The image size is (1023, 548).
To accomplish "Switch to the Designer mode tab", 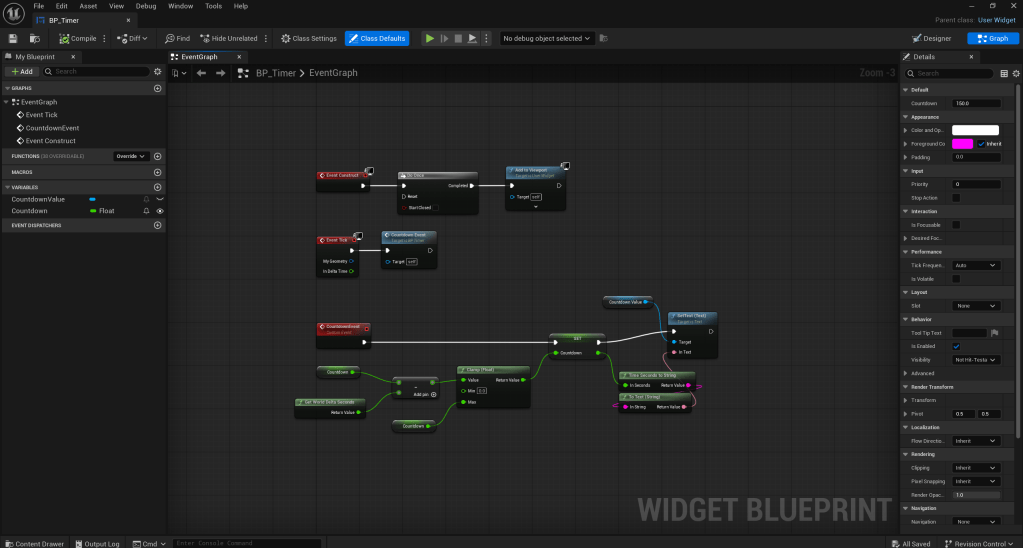I will [931, 38].
